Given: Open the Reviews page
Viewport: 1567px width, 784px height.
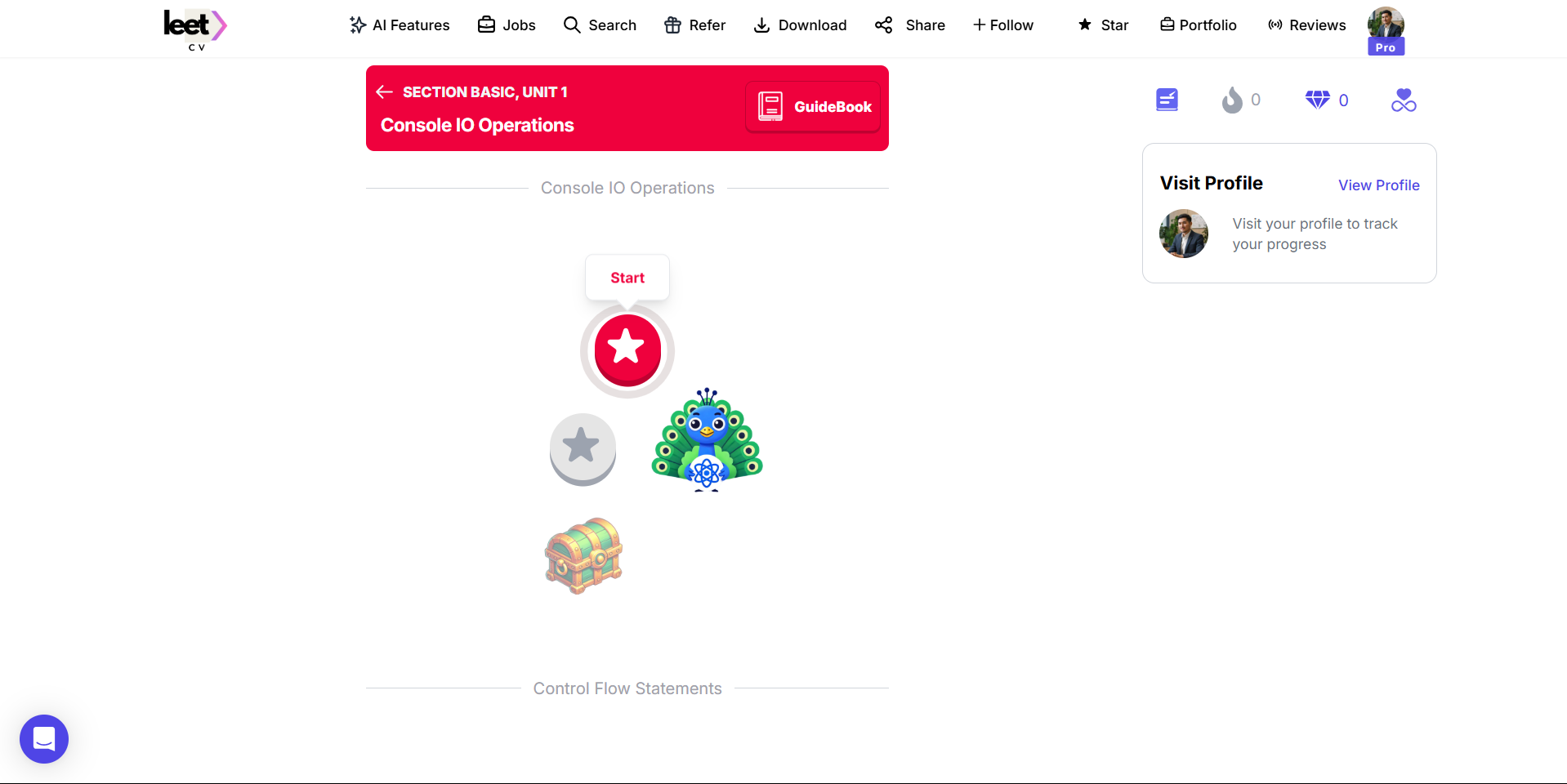Looking at the screenshot, I should point(1307,25).
